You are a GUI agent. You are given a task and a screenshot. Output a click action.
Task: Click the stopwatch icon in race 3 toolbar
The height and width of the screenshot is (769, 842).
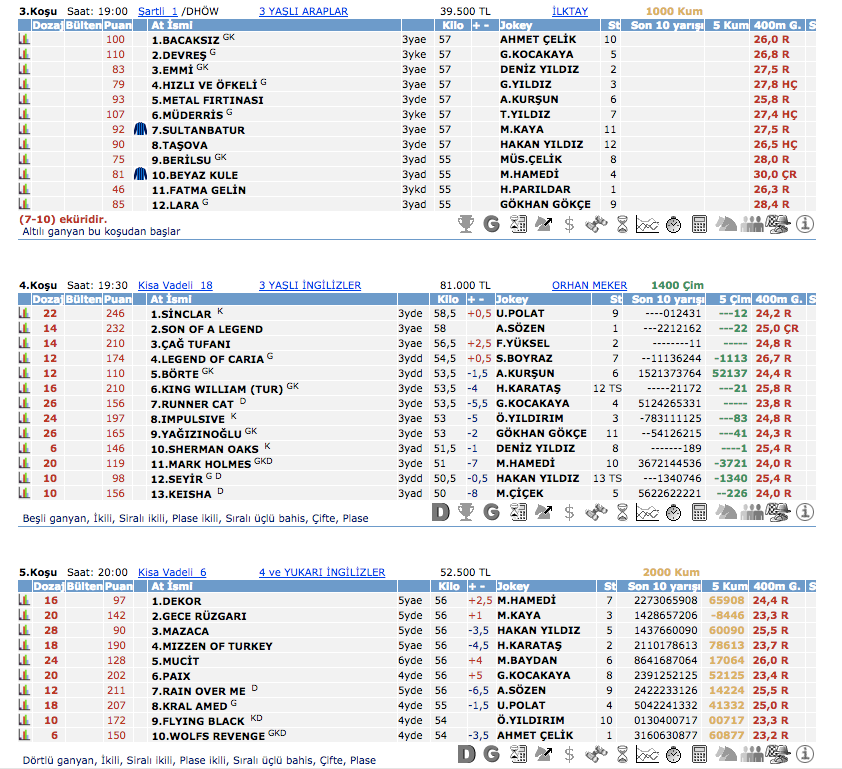pyautogui.click(x=674, y=224)
